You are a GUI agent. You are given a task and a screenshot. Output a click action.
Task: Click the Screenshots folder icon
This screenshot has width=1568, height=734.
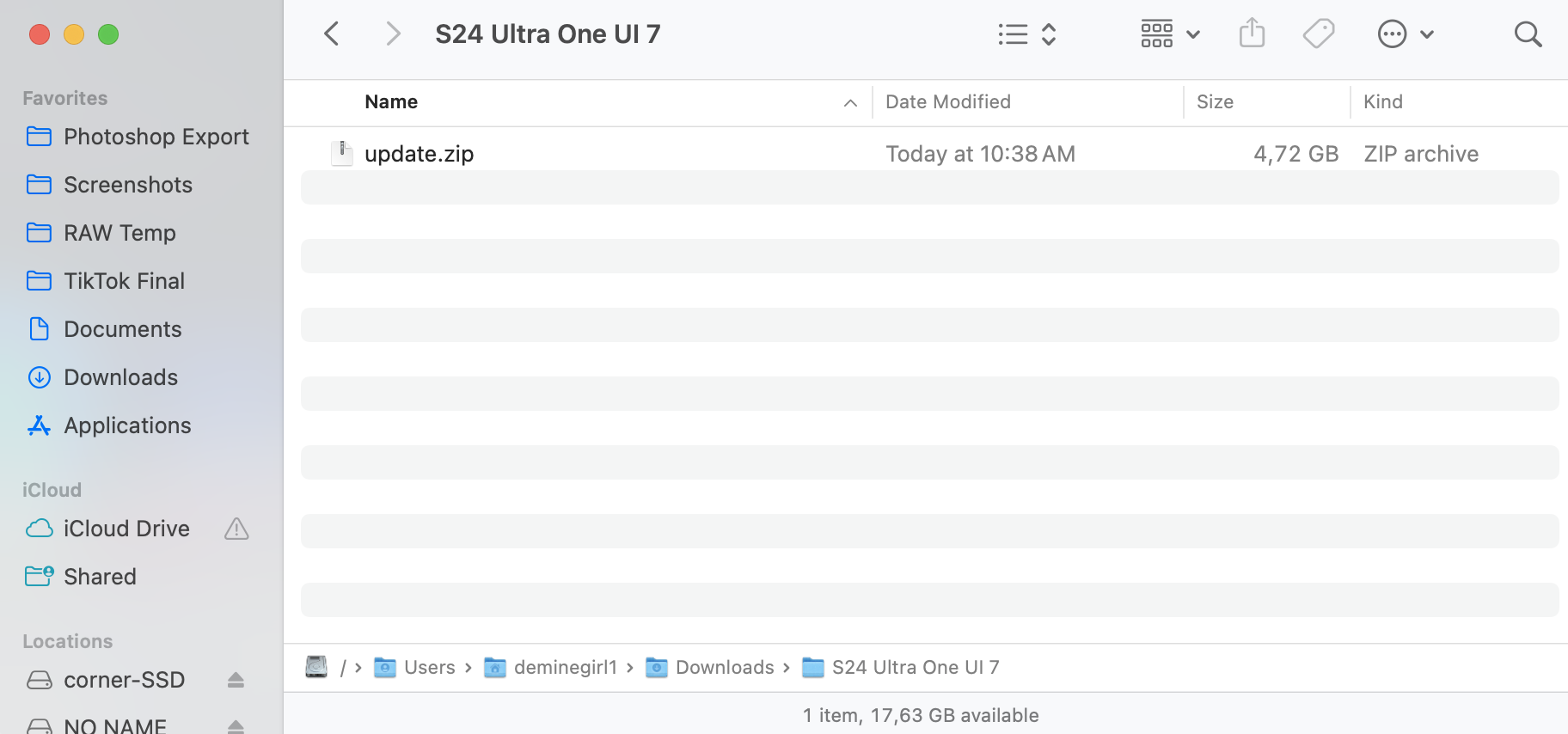click(39, 184)
